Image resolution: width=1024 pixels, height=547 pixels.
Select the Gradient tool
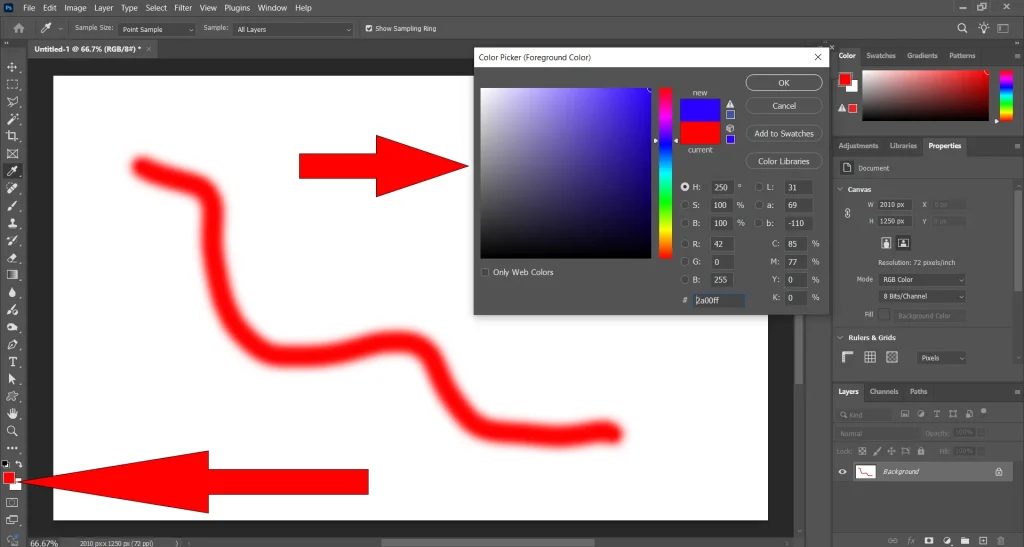click(12, 275)
